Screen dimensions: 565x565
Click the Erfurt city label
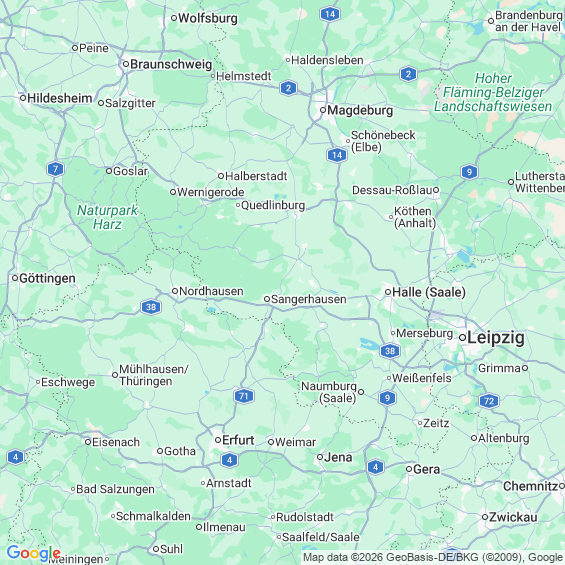238,440
